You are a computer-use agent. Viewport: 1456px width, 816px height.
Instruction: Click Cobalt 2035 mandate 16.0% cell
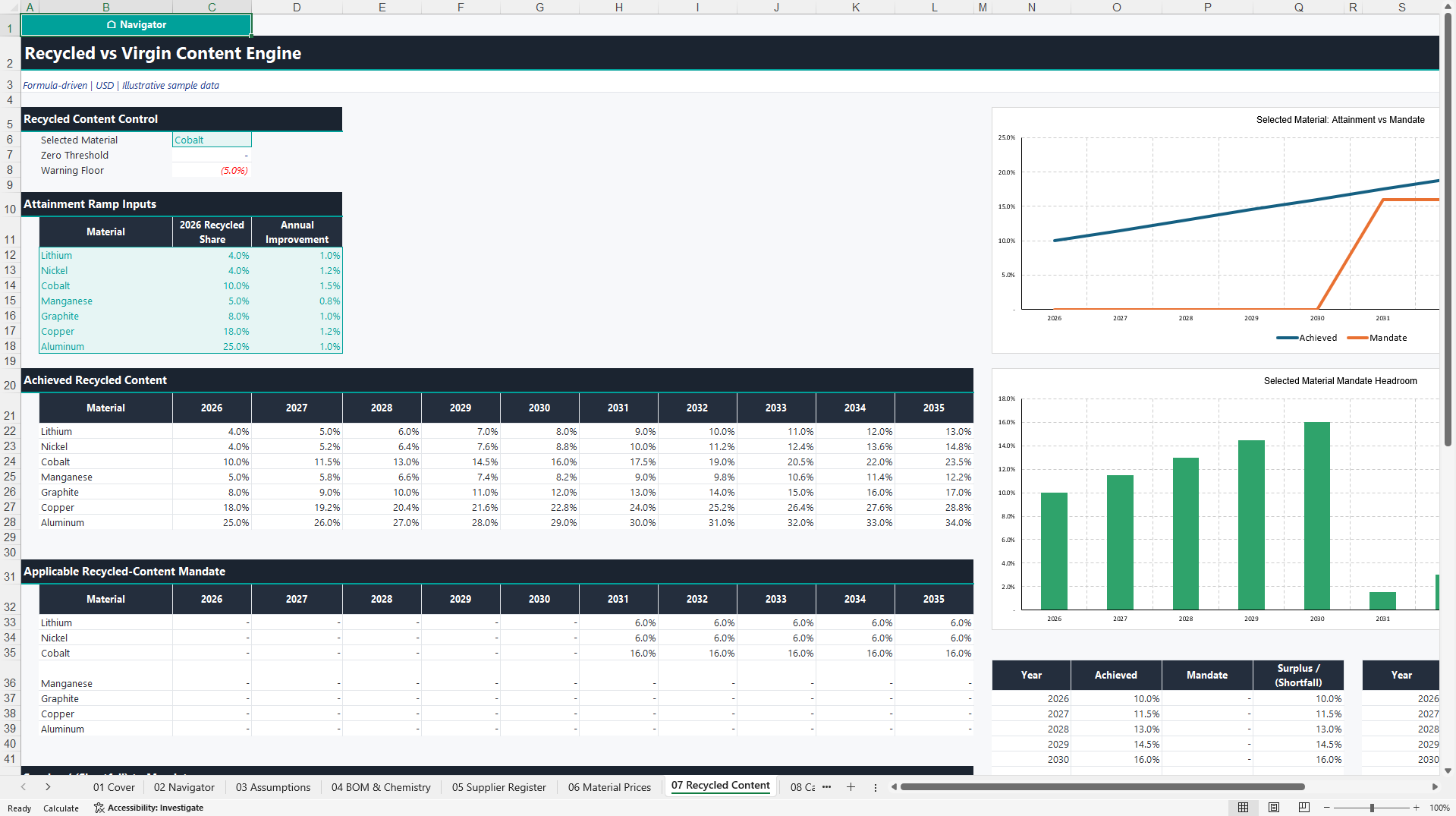click(934, 653)
